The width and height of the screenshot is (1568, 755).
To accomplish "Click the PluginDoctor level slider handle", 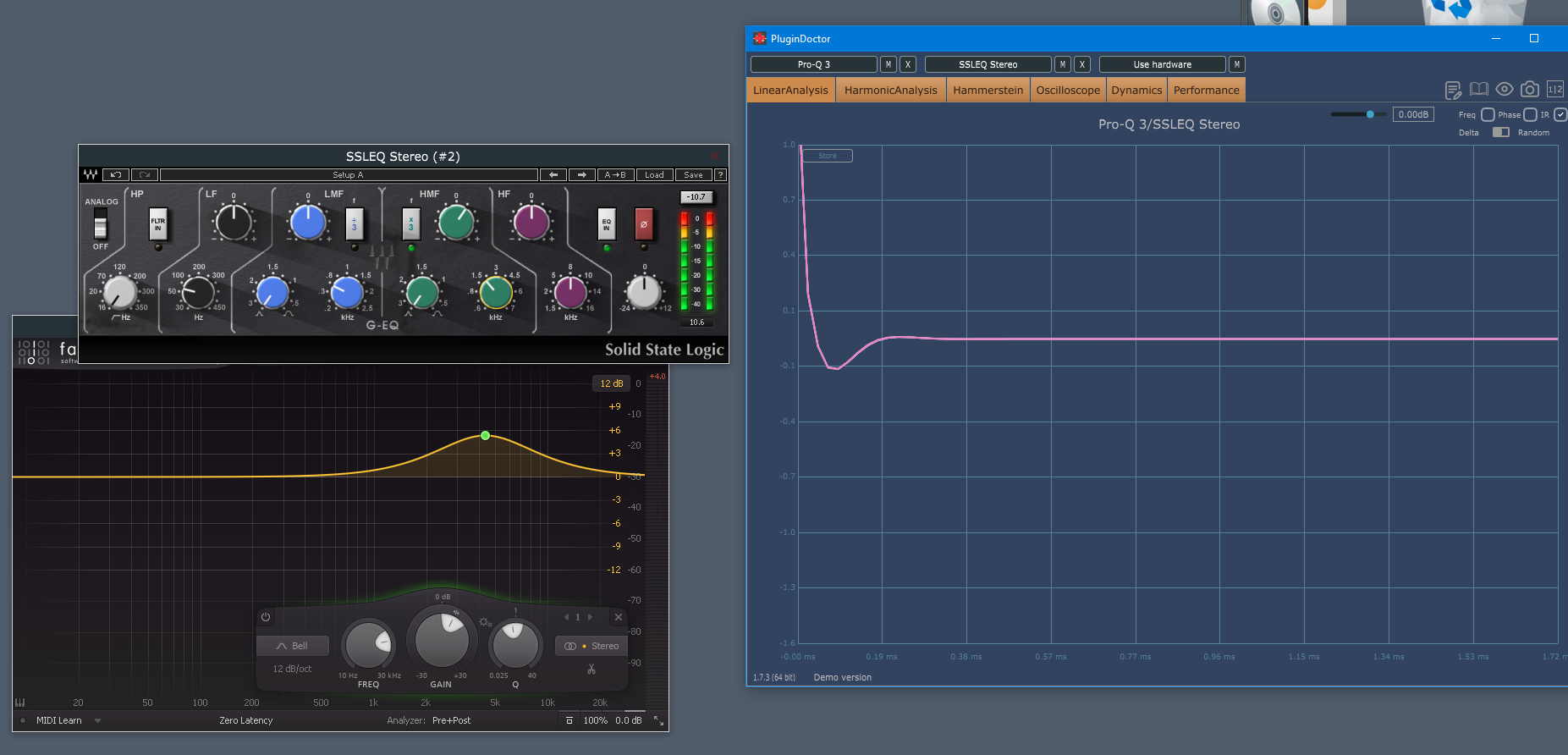I will coord(1370,114).
